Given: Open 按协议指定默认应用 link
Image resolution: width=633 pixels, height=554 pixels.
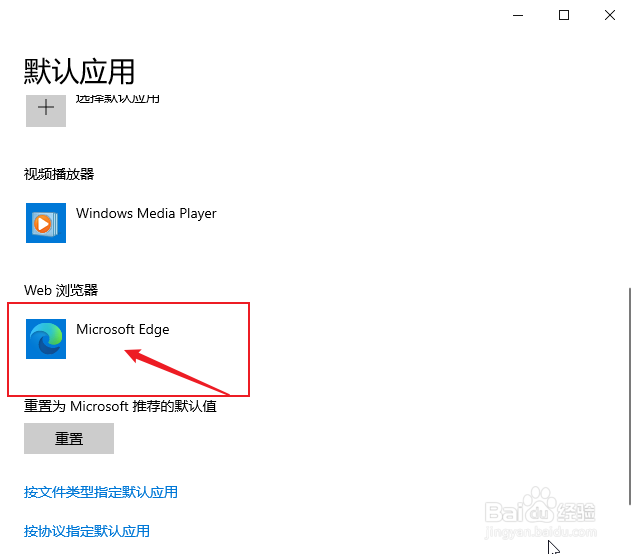Looking at the screenshot, I should pyautogui.click(x=86, y=531).
